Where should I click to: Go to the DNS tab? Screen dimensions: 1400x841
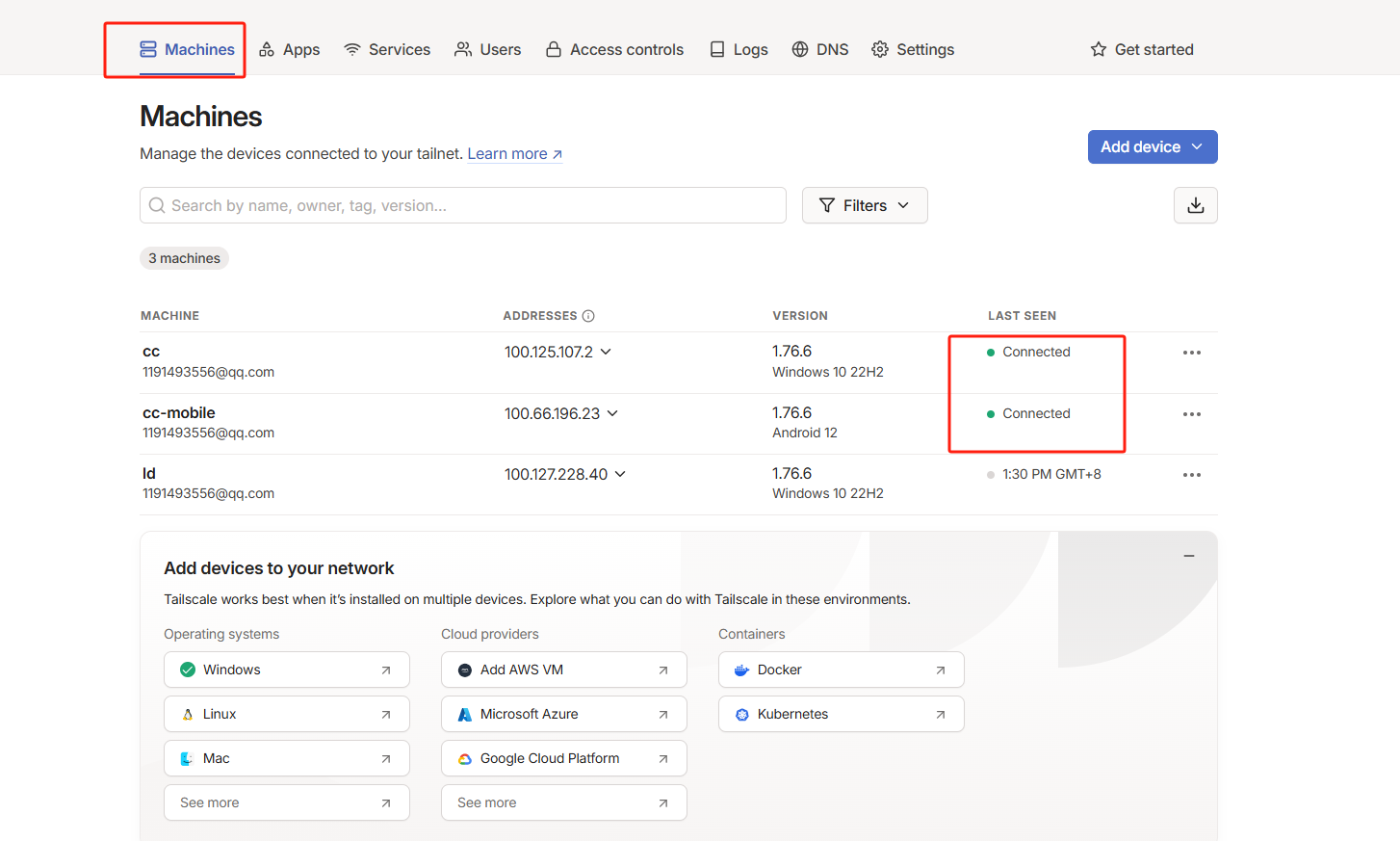[x=820, y=49]
